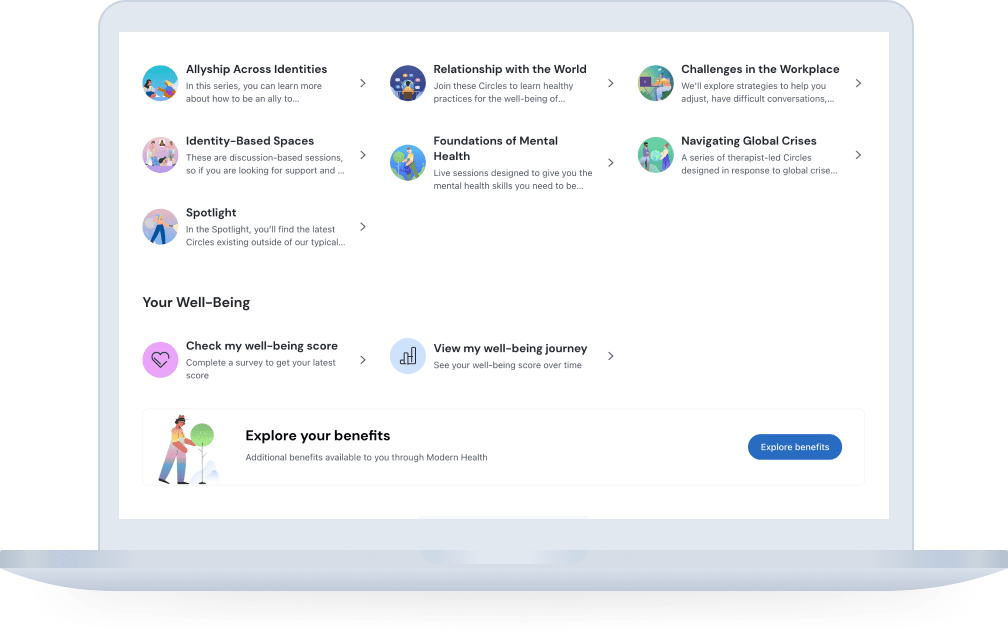
Task: Click 'Complete a survey to get your latest score'
Action: tap(260, 369)
